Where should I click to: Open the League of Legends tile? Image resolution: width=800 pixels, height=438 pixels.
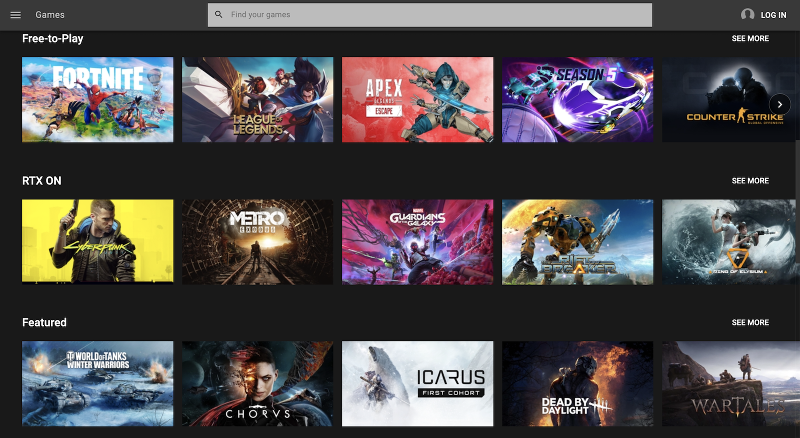[258, 100]
